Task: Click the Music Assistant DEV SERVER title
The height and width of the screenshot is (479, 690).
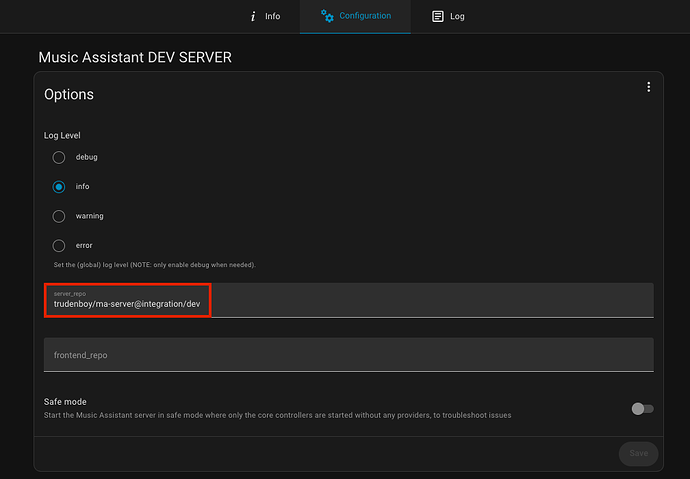Action: (x=135, y=57)
